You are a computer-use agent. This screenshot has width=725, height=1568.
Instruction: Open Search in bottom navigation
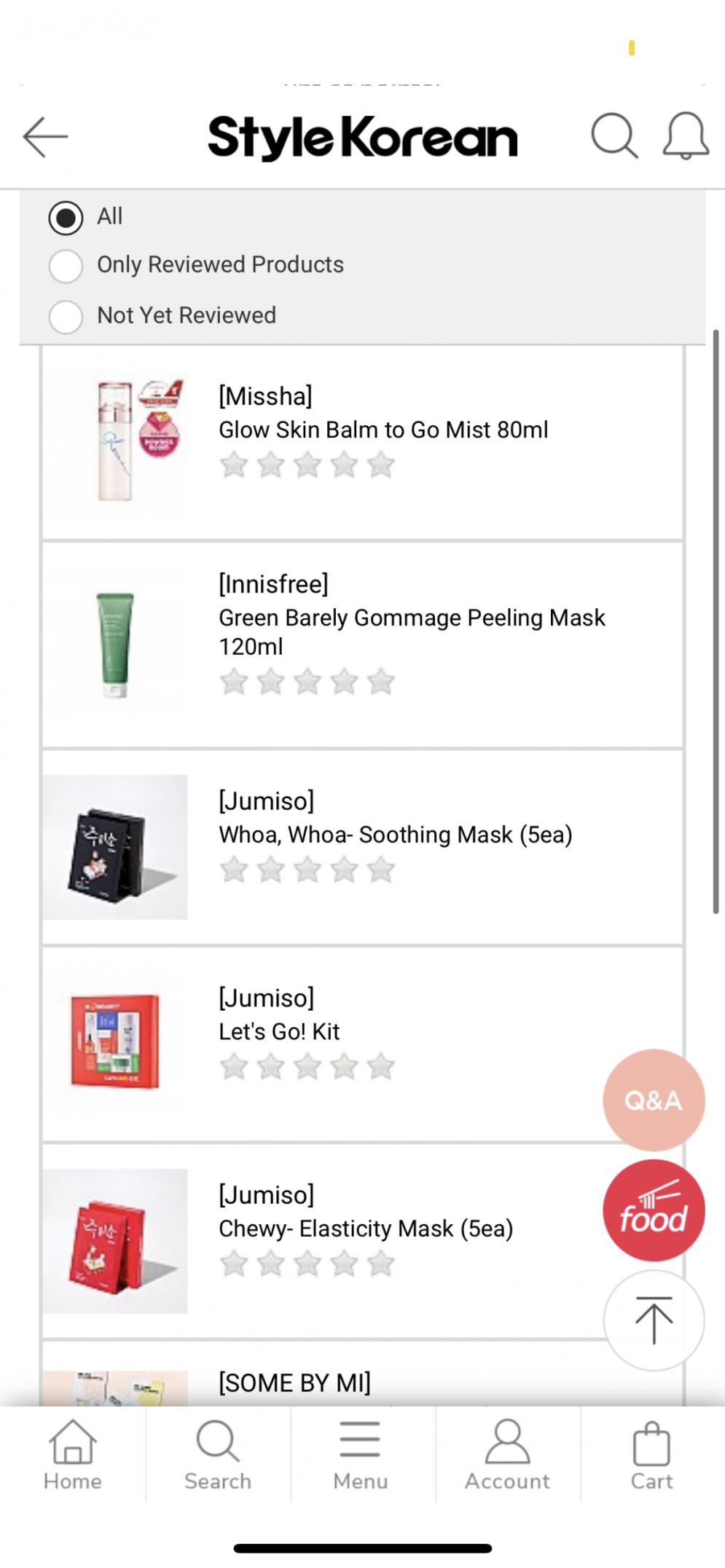click(217, 1454)
